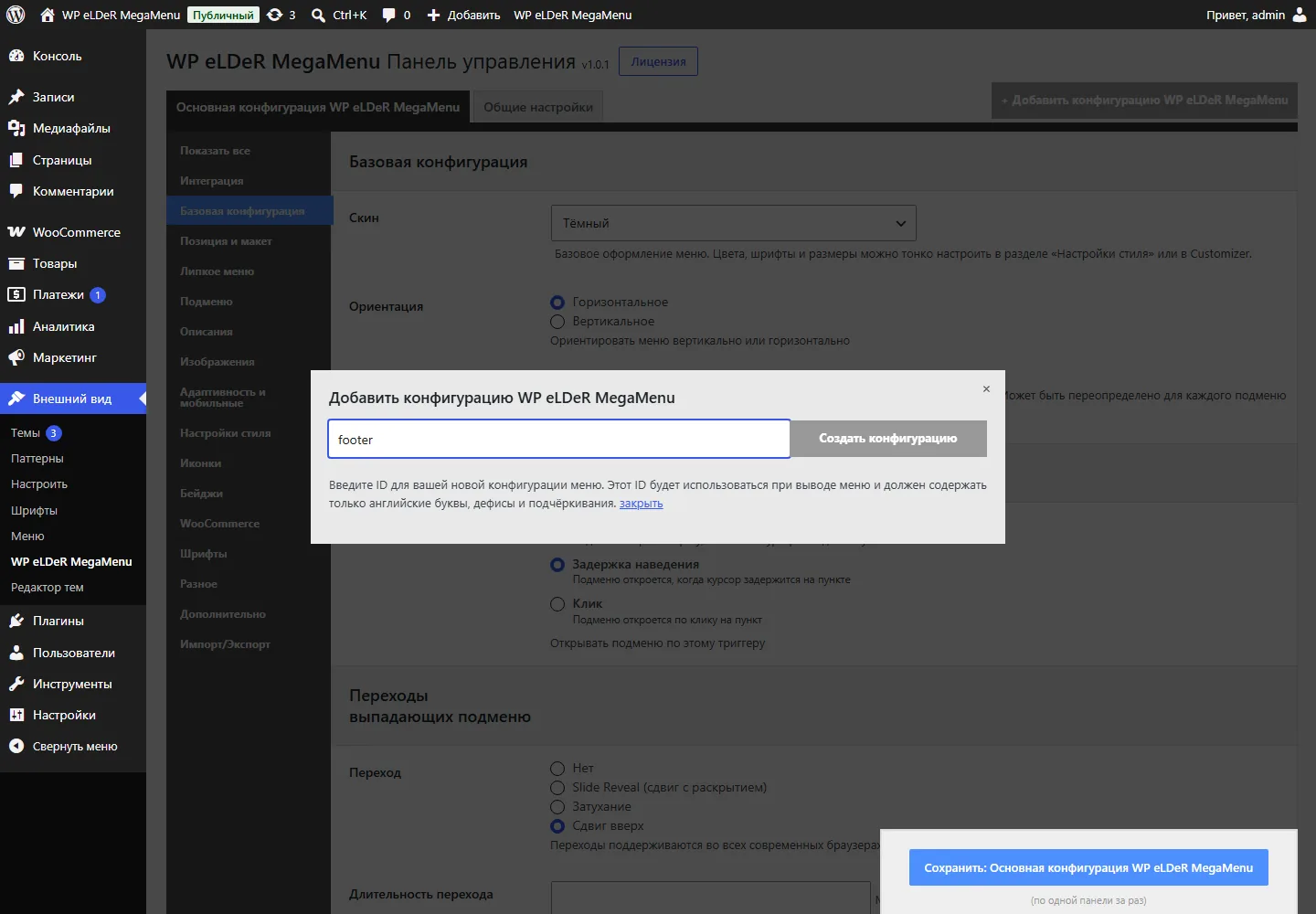Choose the Клик trigger radio
Viewport: 1316px width, 914px height.
pyautogui.click(x=557, y=604)
